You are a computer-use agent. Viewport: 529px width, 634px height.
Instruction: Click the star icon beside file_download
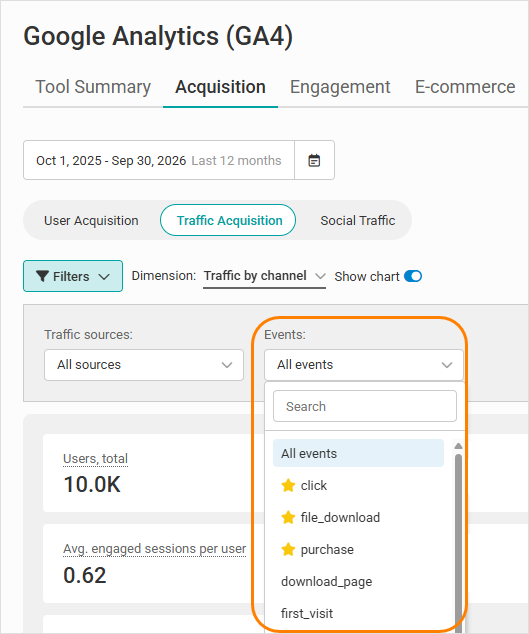(288, 517)
